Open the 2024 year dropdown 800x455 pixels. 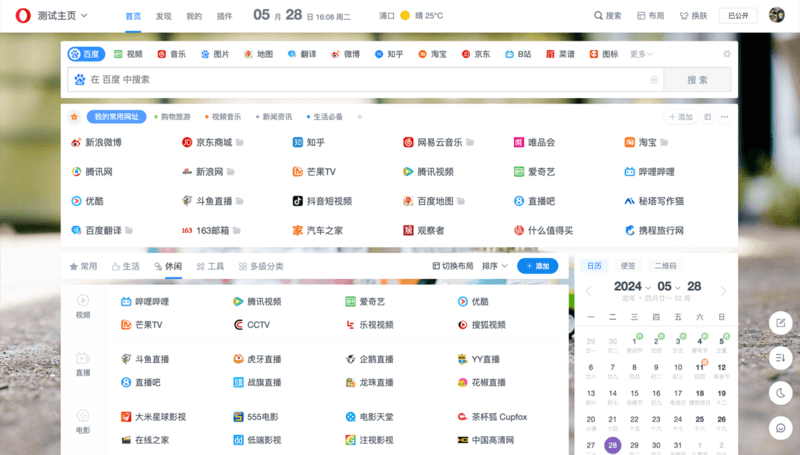click(x=632, y=286)
